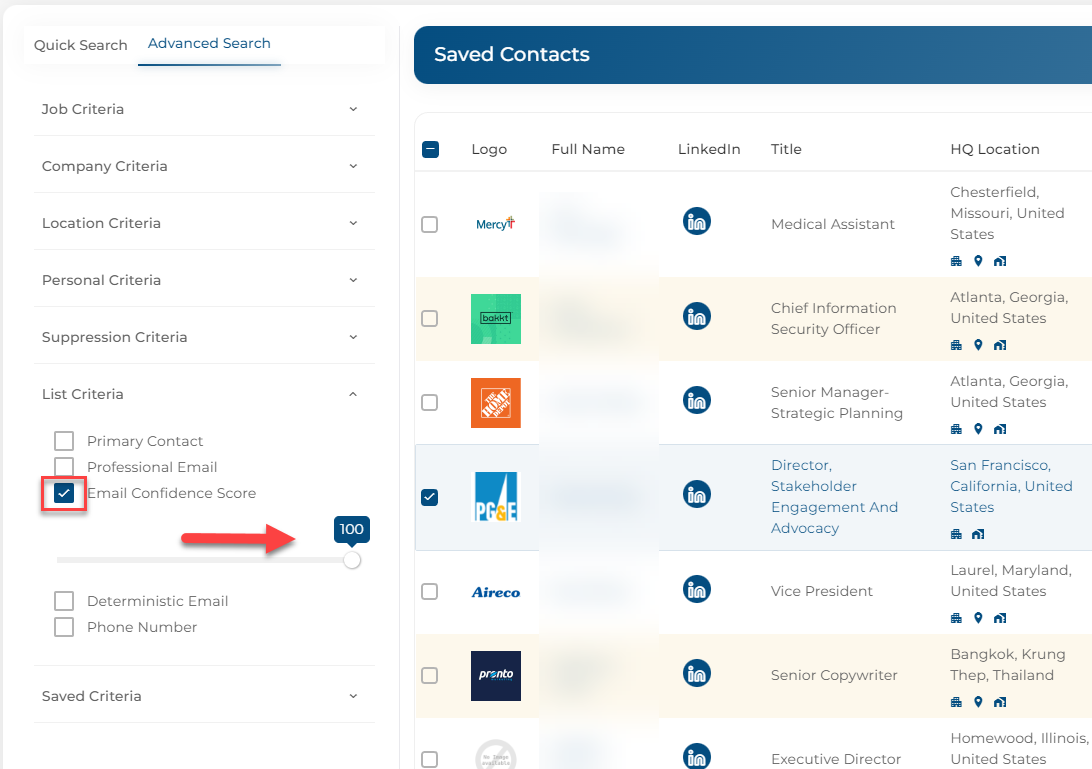Click the Senior Copywriter title text

point(834,675)
